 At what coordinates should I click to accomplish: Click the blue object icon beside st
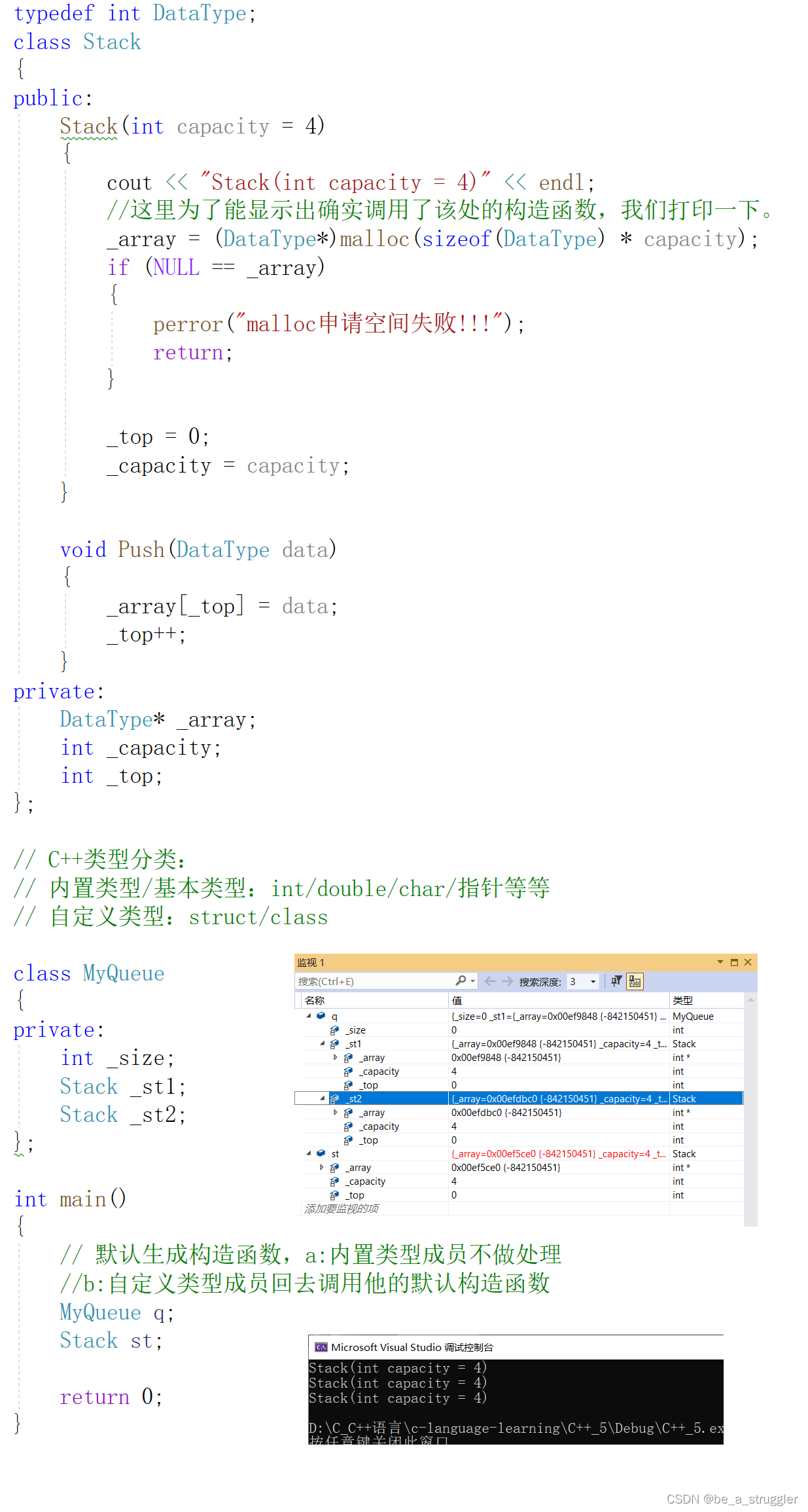[321, 1153]
